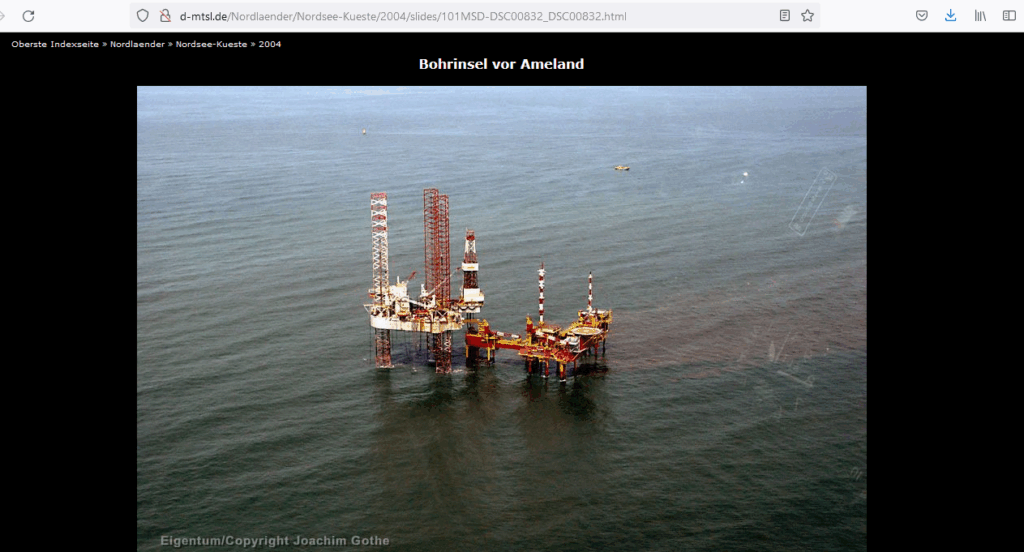Open the Nordlaender breadcrumb link
1024x552 pixels.
point(138,44)
